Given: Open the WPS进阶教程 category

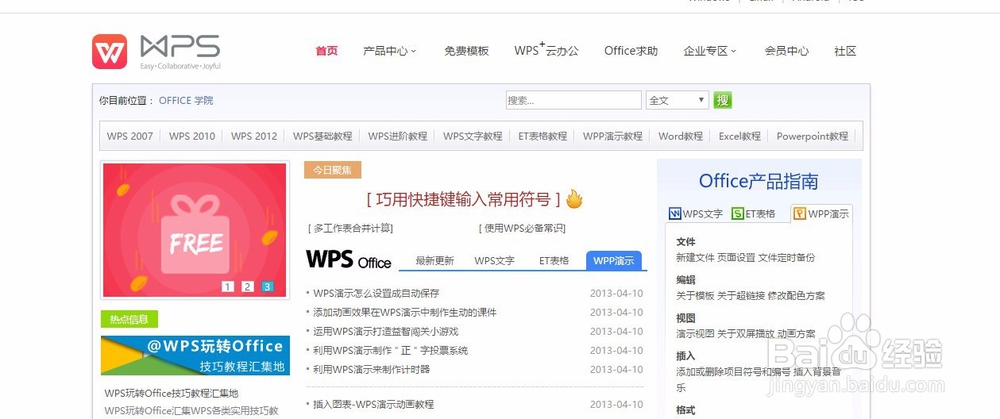Looking at the screenshot, I should [x=397, y=136].
